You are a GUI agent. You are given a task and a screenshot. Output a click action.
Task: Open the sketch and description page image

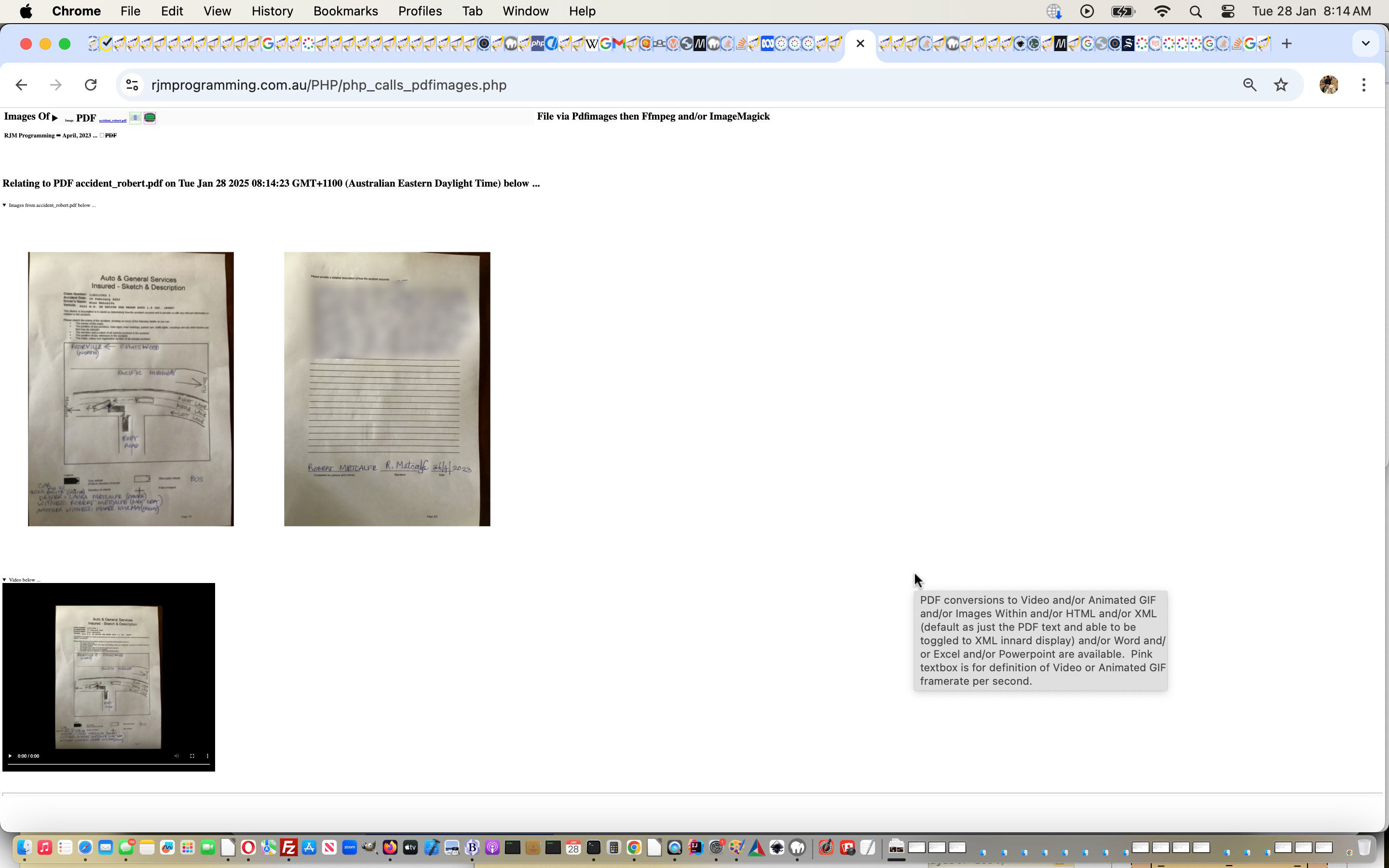131,389
